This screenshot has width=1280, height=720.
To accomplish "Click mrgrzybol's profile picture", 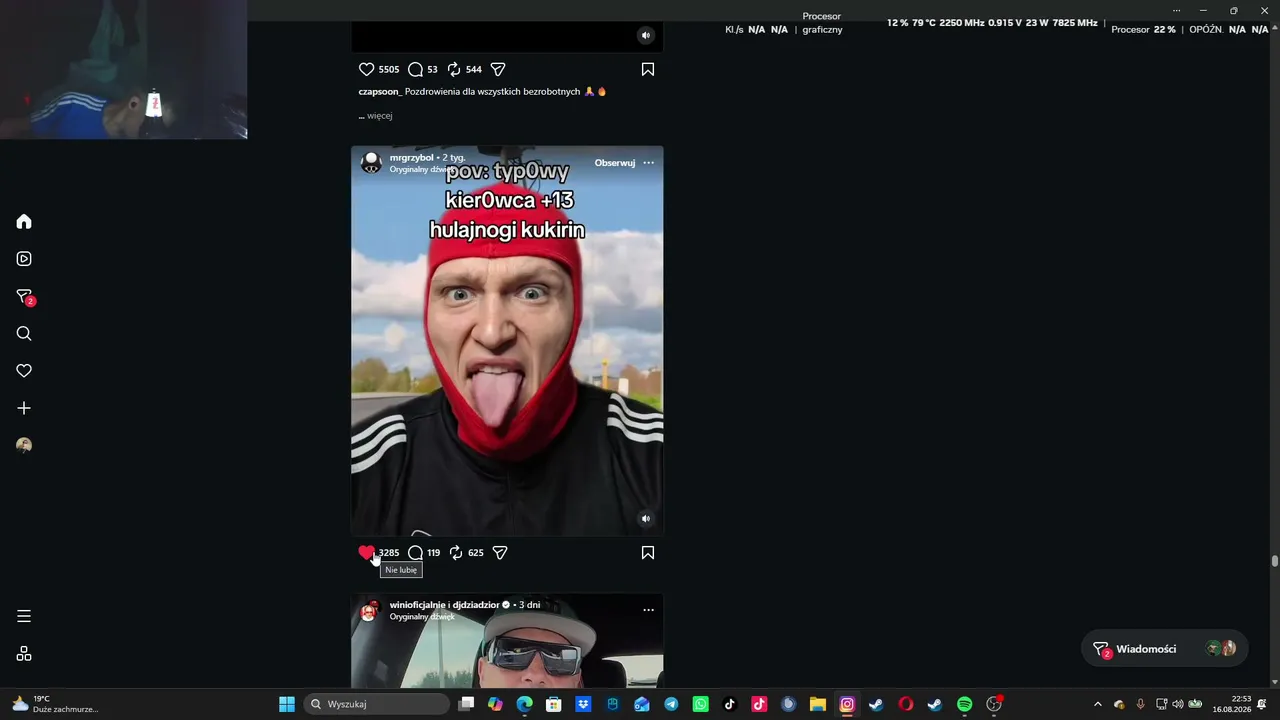I will [371, 163].
